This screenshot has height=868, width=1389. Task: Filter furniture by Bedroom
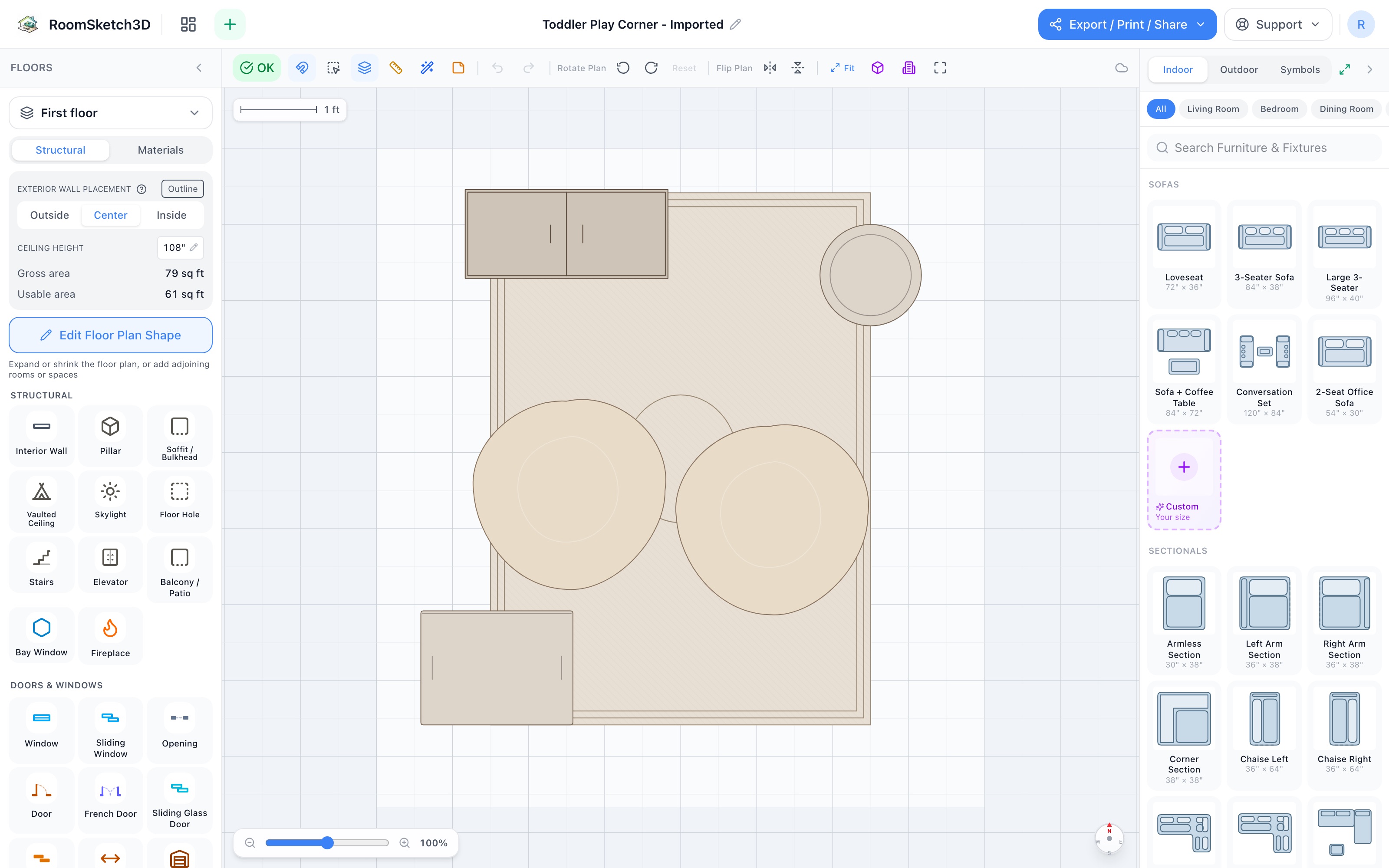(1279, 109)
